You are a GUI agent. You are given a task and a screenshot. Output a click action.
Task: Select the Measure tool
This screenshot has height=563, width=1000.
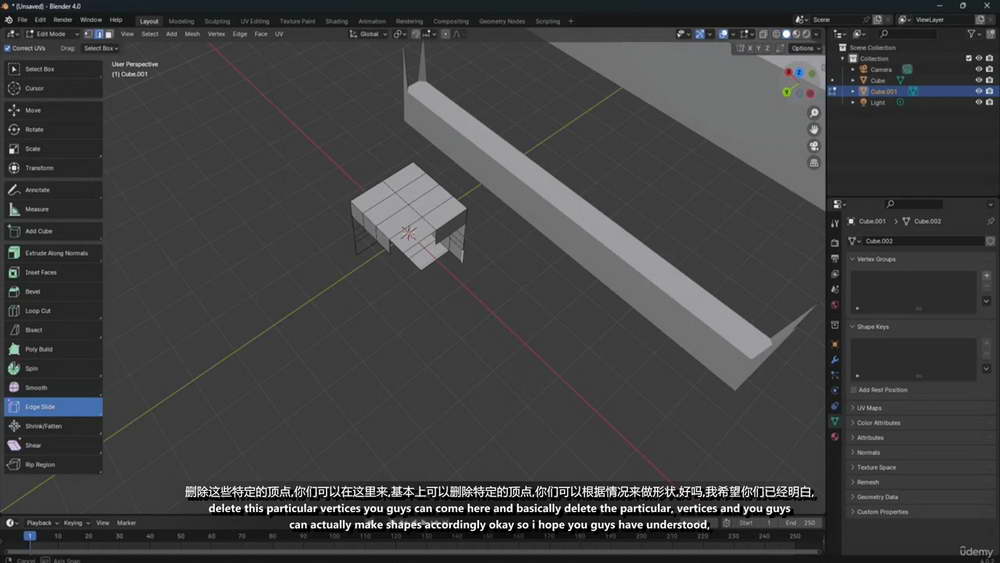coord(53,209)
